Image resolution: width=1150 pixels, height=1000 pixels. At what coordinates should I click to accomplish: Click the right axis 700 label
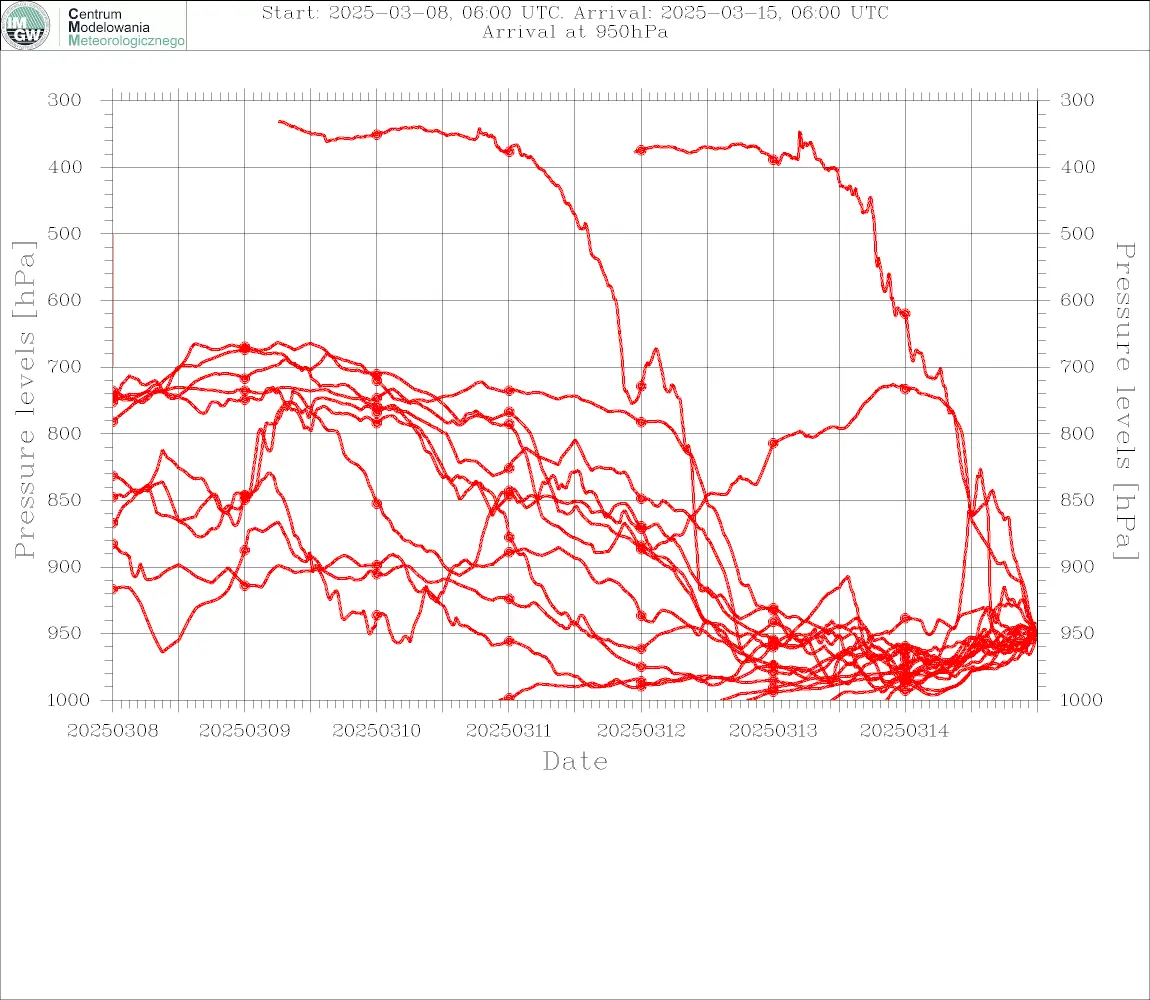click(1077, 366)
